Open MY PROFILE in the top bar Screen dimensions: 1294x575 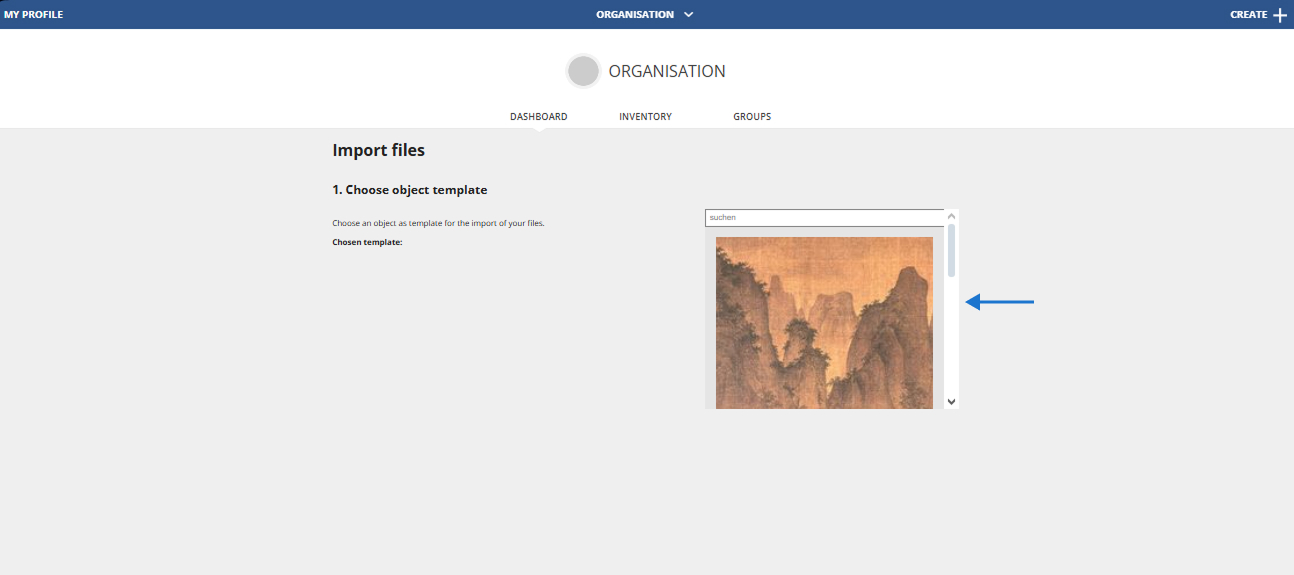[x=33, y=15]
